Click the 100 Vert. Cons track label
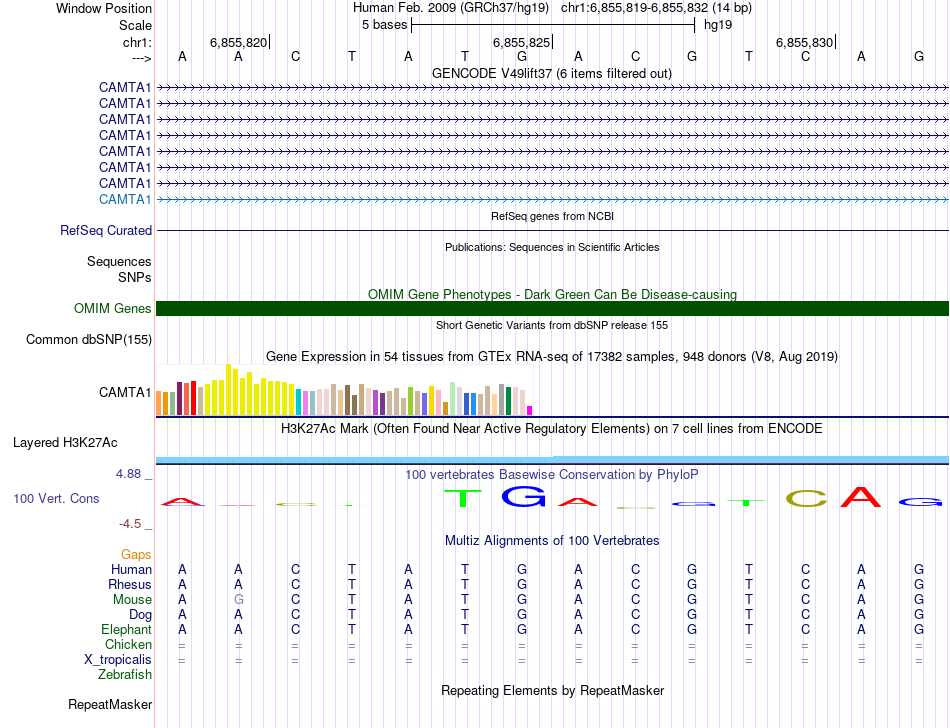The image size is (950, 728). tap(56, 498)
